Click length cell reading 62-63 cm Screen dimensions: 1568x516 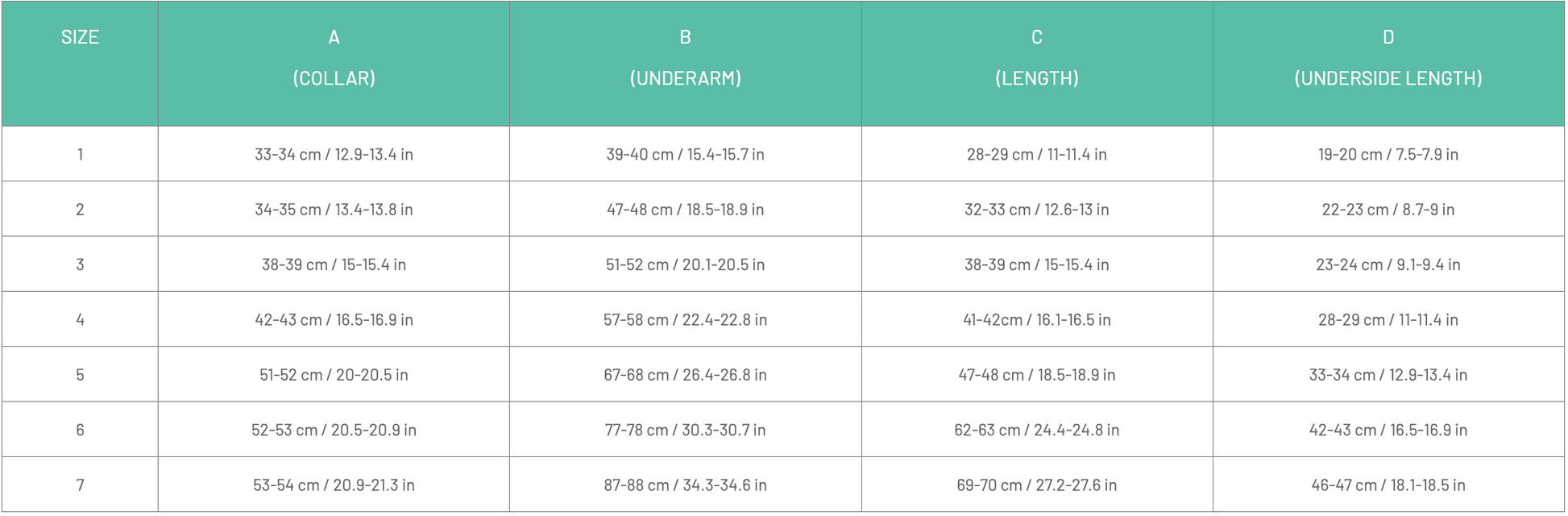point(1036,430)
